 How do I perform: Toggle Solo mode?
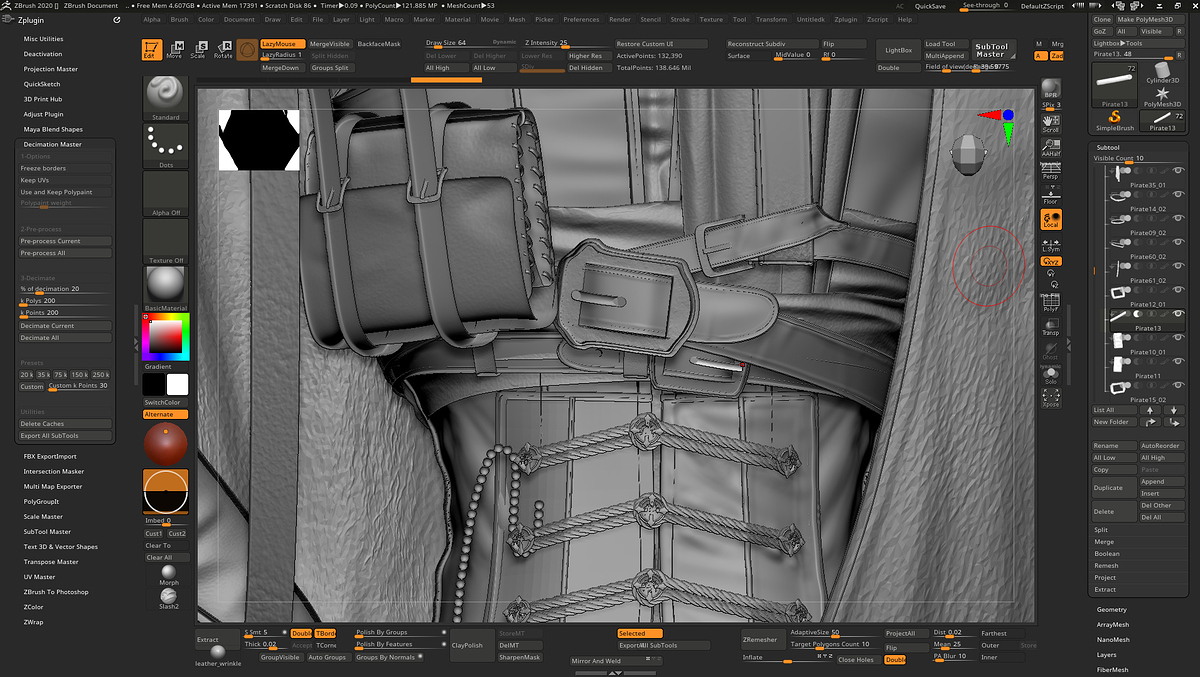pyautogui.click(x=1051, y=375)
